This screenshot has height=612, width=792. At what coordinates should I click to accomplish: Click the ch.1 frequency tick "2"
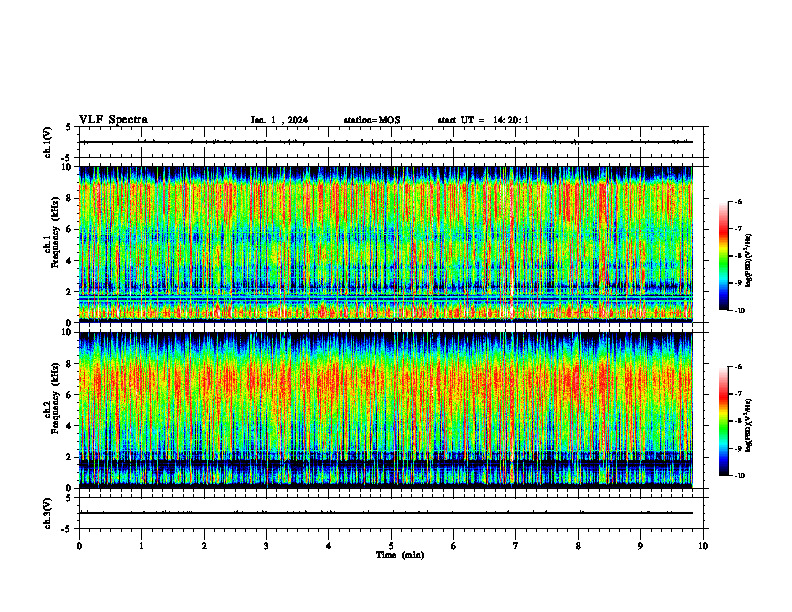pos(69,291)
